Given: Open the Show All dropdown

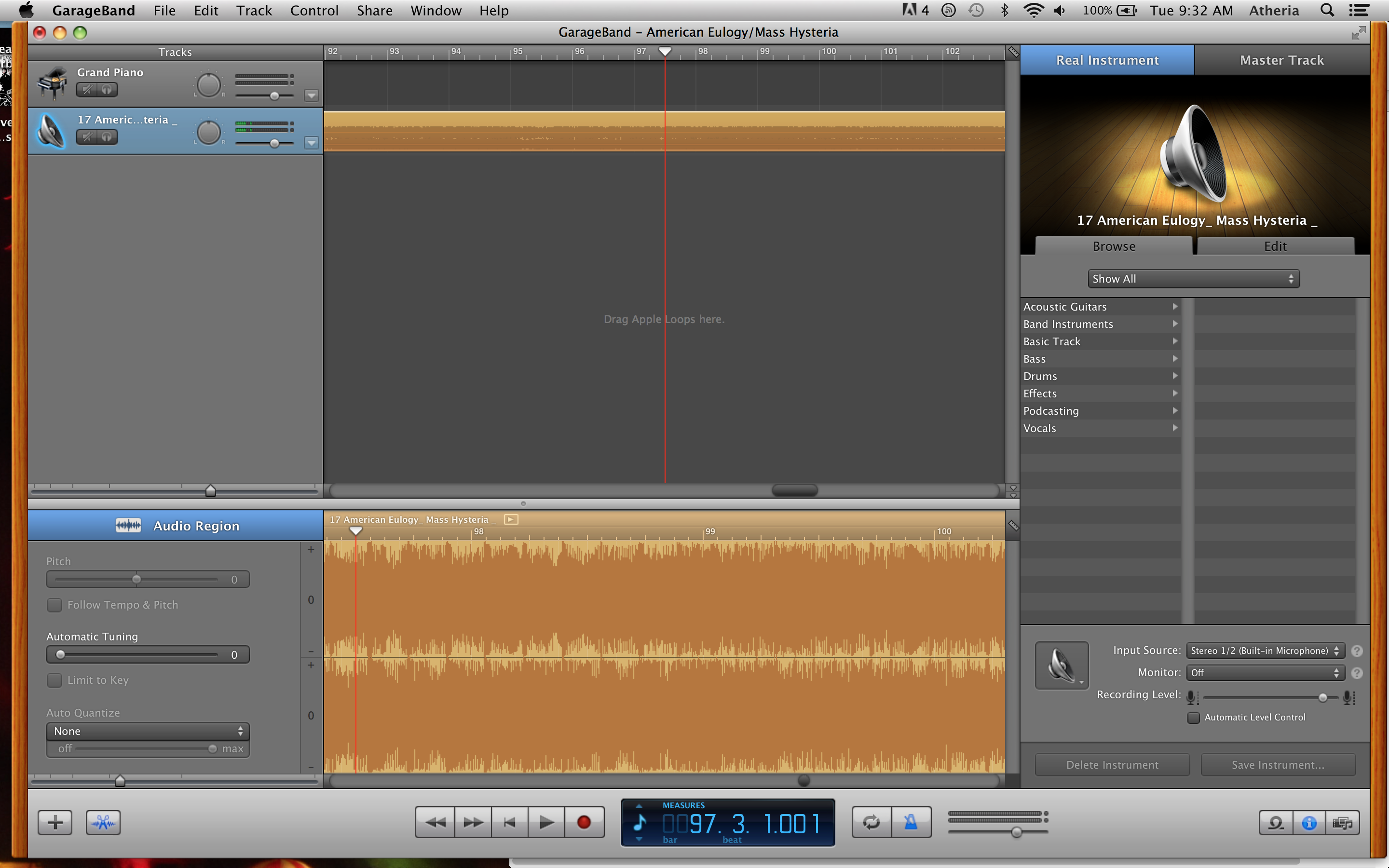Looking at the screenshot, I should (1193, 278).
